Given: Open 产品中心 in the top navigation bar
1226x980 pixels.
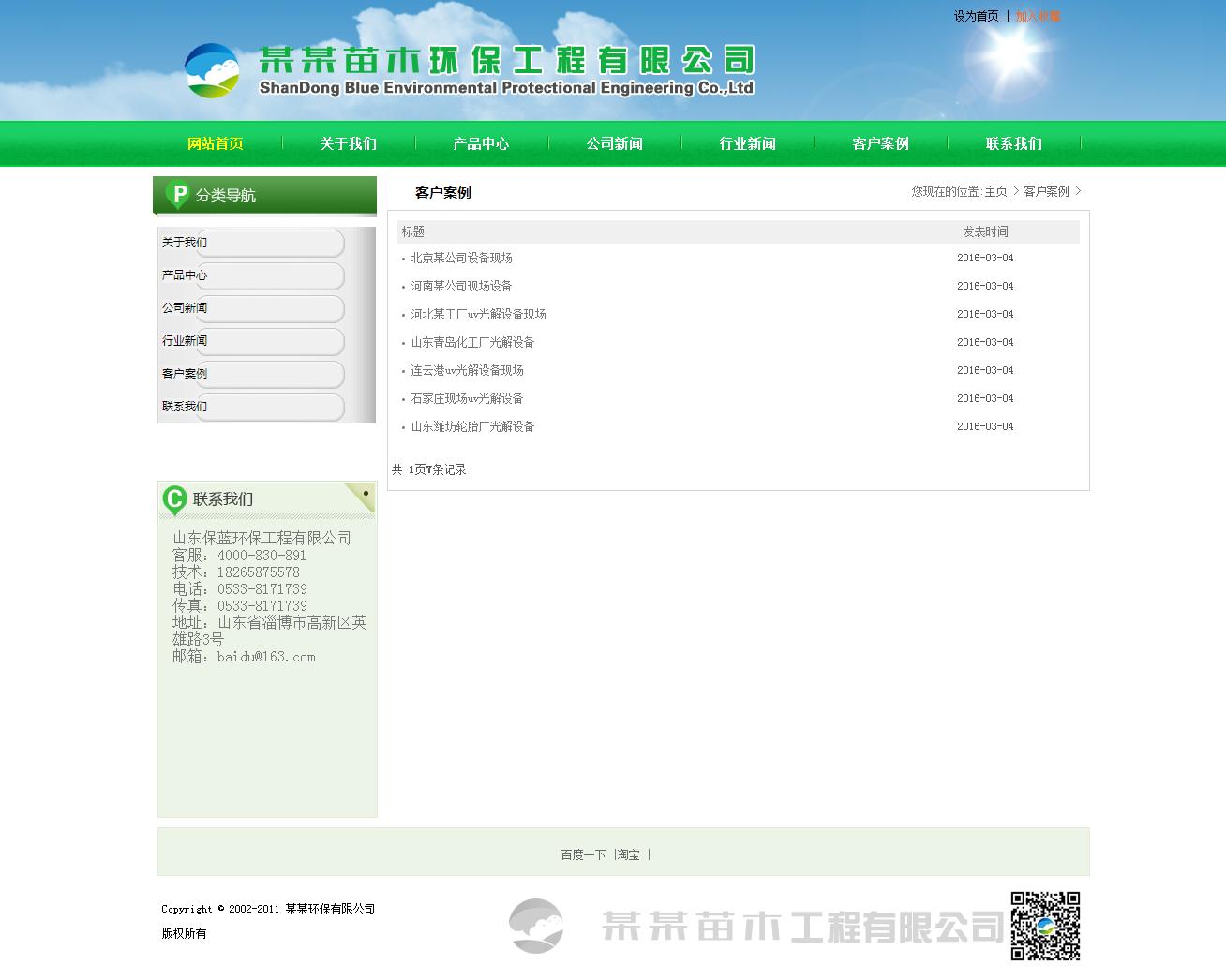Looking at the screenshot, I should 481,143.
